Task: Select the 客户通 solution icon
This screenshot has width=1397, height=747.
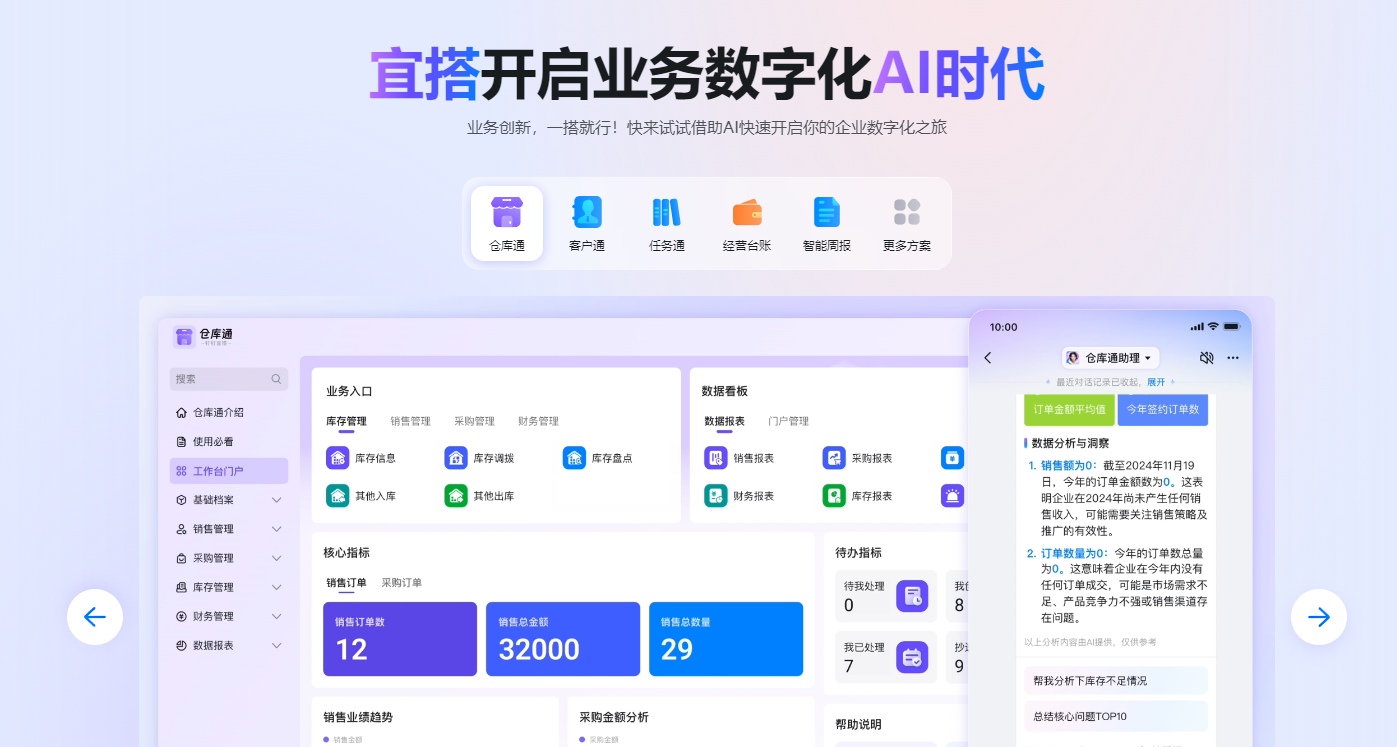Action: tap(587, 212)
